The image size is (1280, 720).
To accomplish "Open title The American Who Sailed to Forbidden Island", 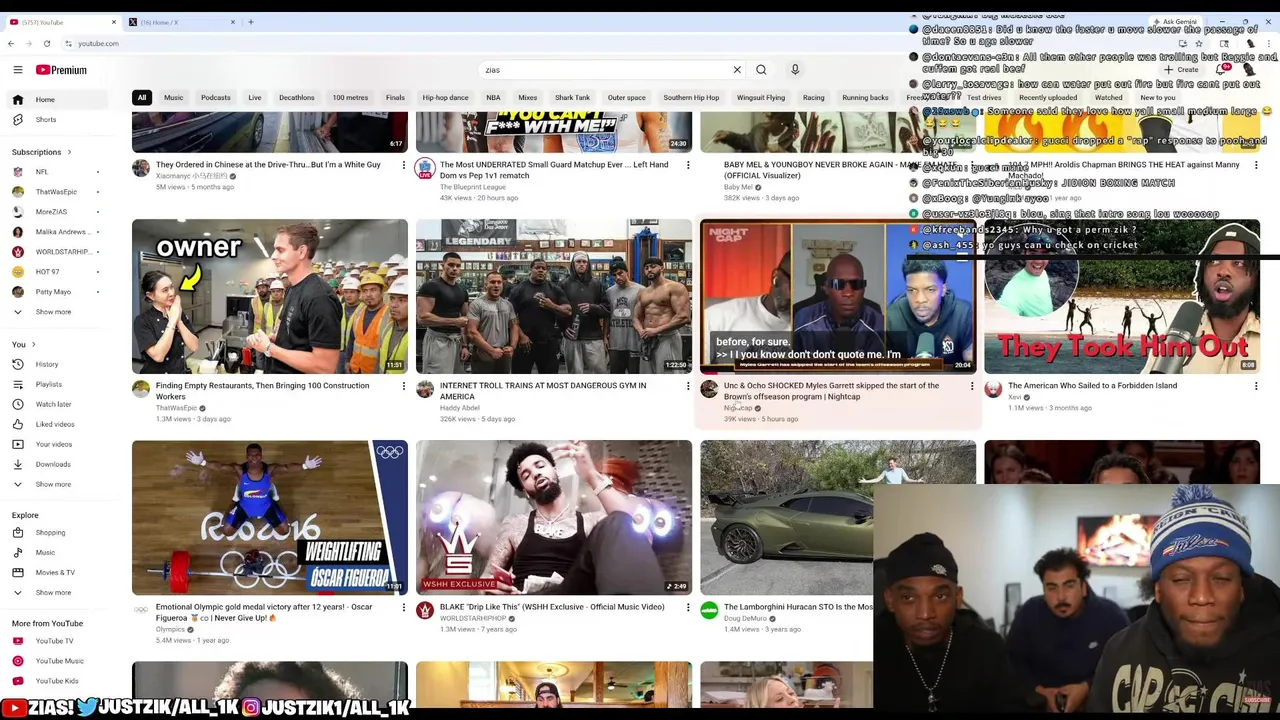I will 1092,386.
